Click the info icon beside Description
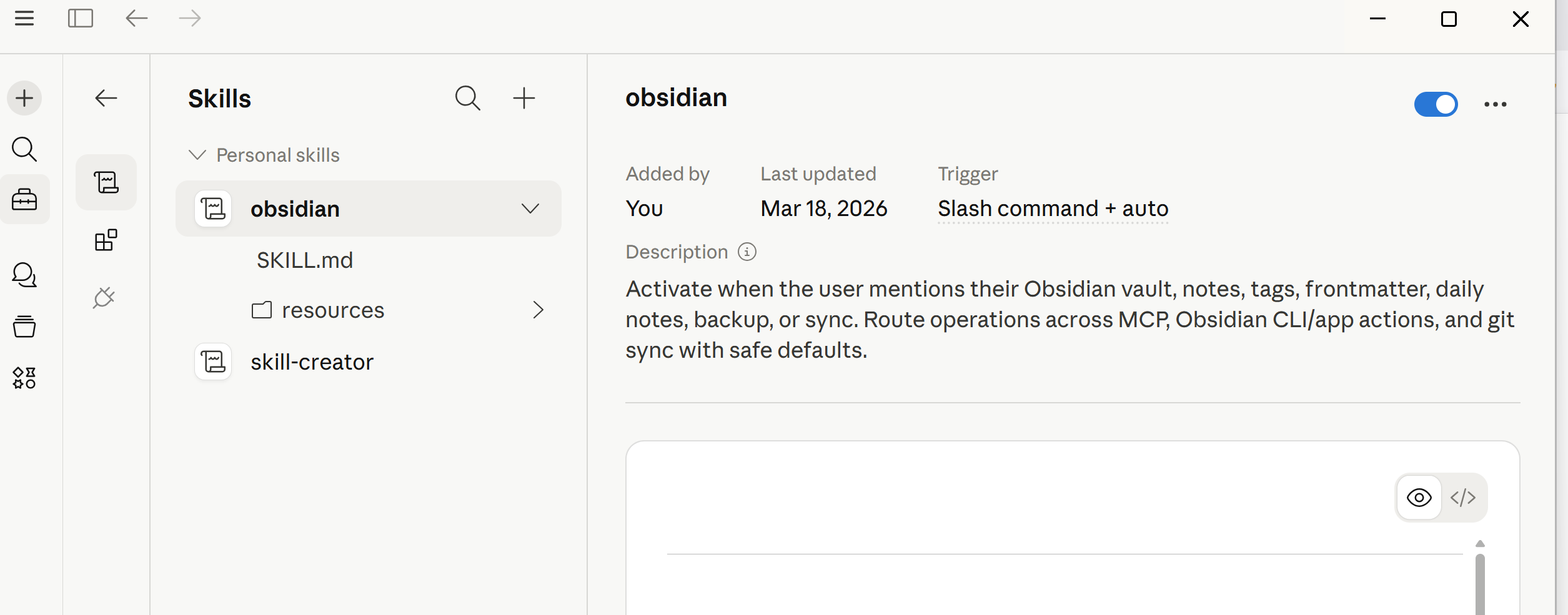Viewport: 1568px width, 615px height. click(747, 252)
